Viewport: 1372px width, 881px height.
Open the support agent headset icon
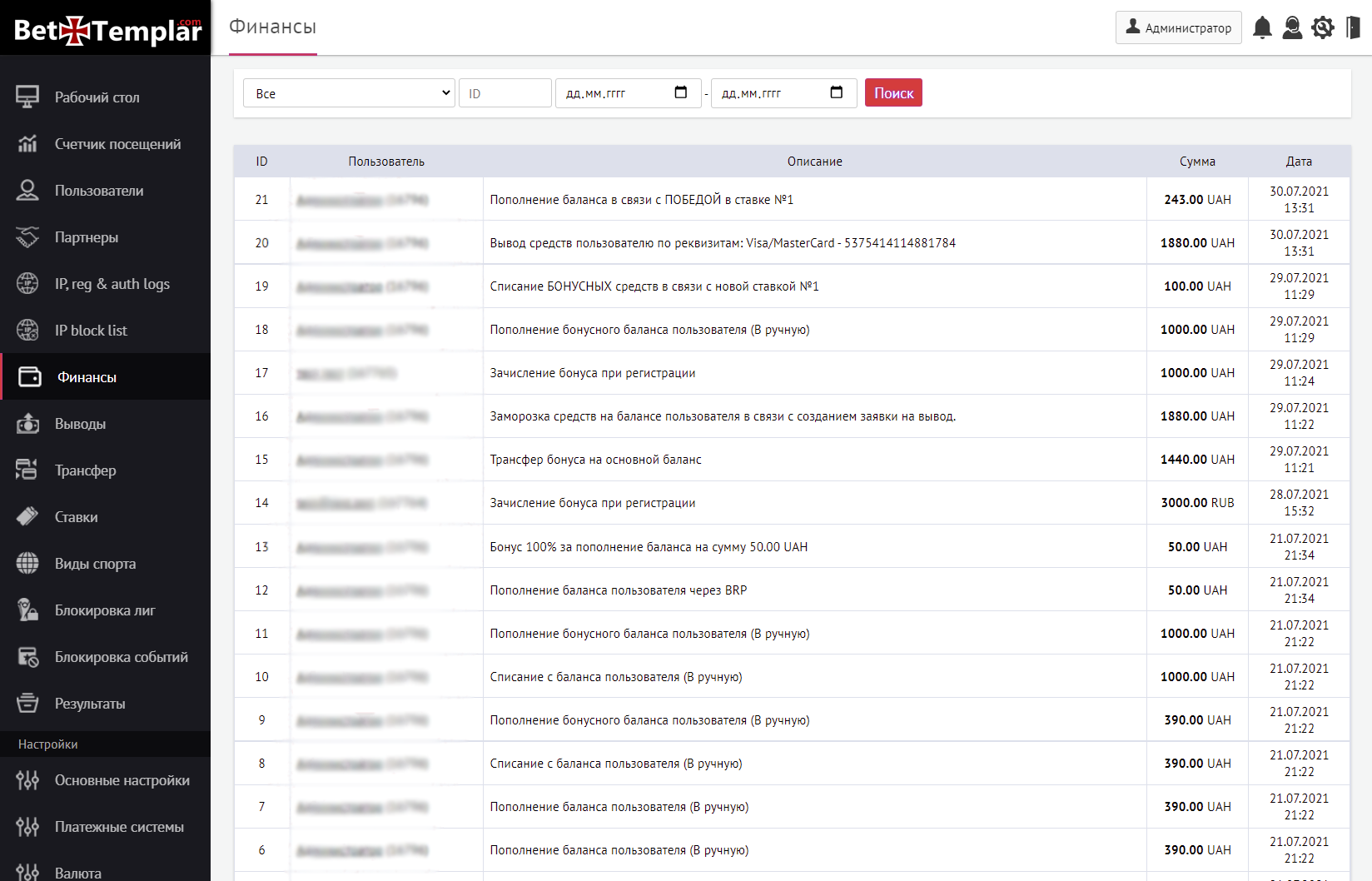click(x=1292, y=27)
